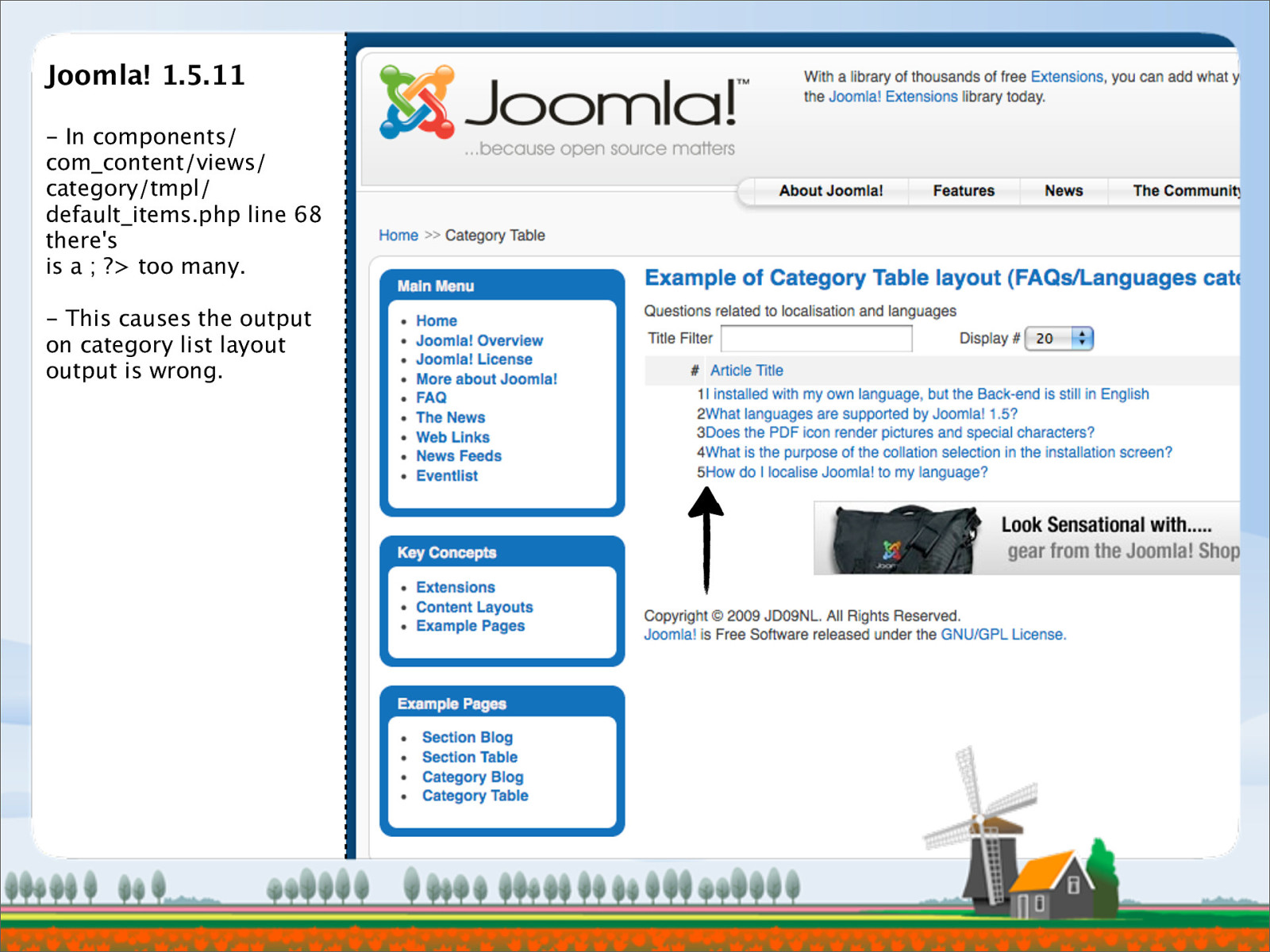
Task: Click the Example of Category Table layout heading
Action: (x=941, y=278)
